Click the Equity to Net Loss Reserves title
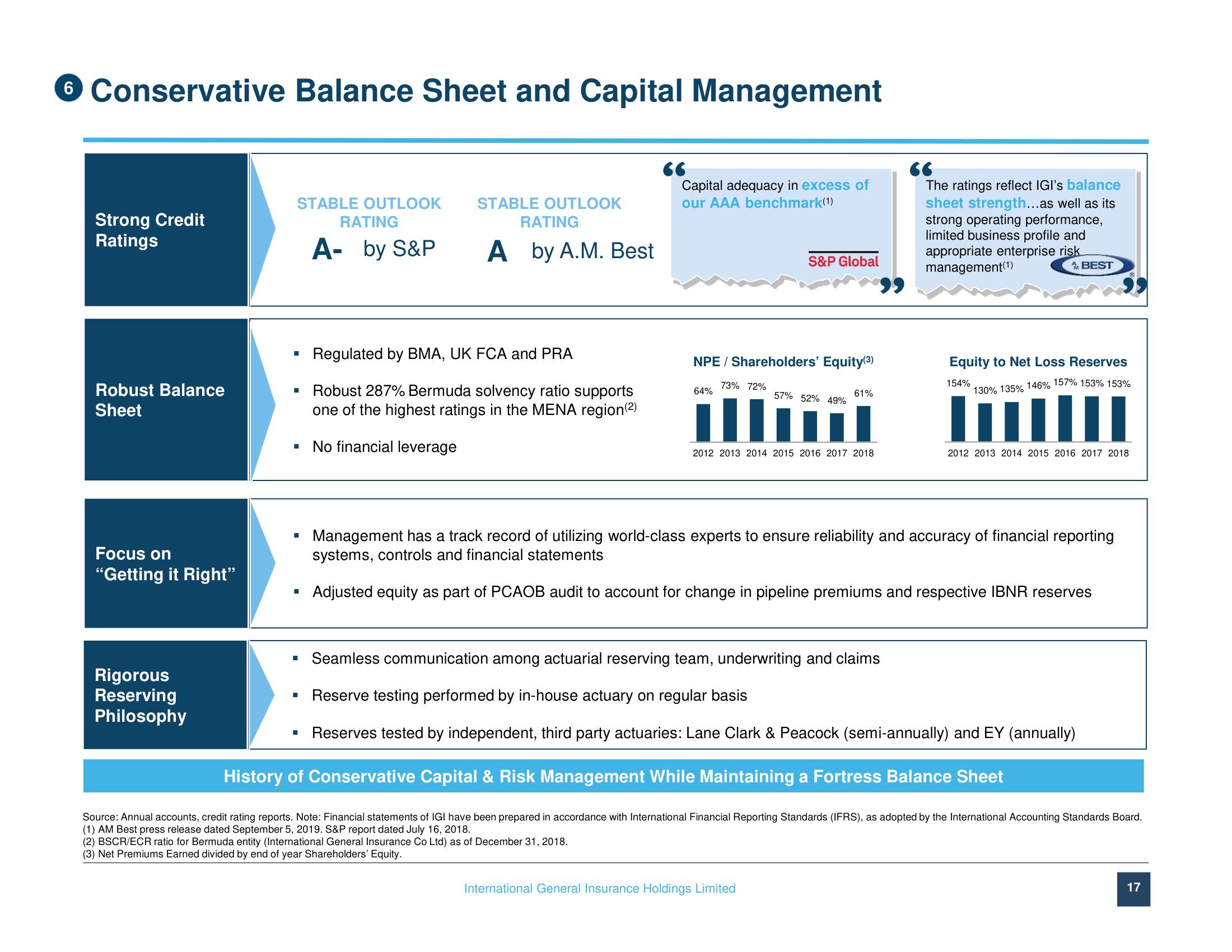Screen dimensions: 1232x952 [1038, 362]
